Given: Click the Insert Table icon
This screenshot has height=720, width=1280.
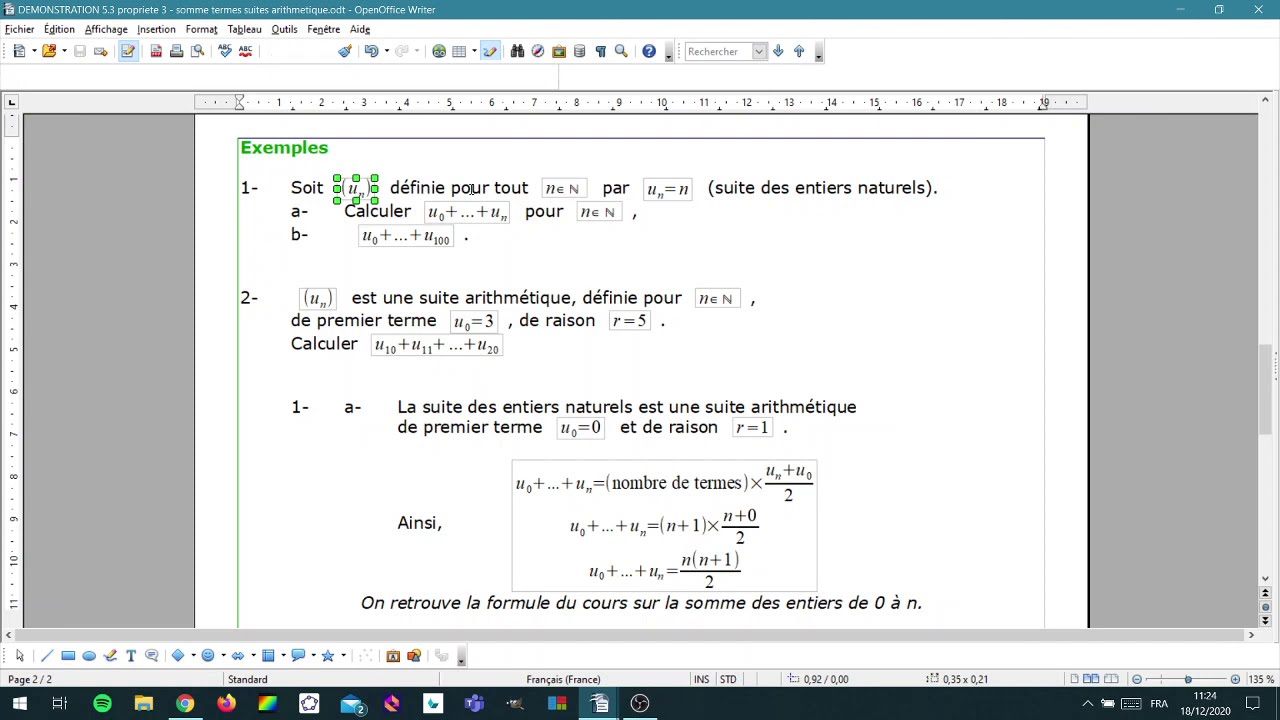Looking at the screenshot, I should pyautogui.click(x=458, y=51).
